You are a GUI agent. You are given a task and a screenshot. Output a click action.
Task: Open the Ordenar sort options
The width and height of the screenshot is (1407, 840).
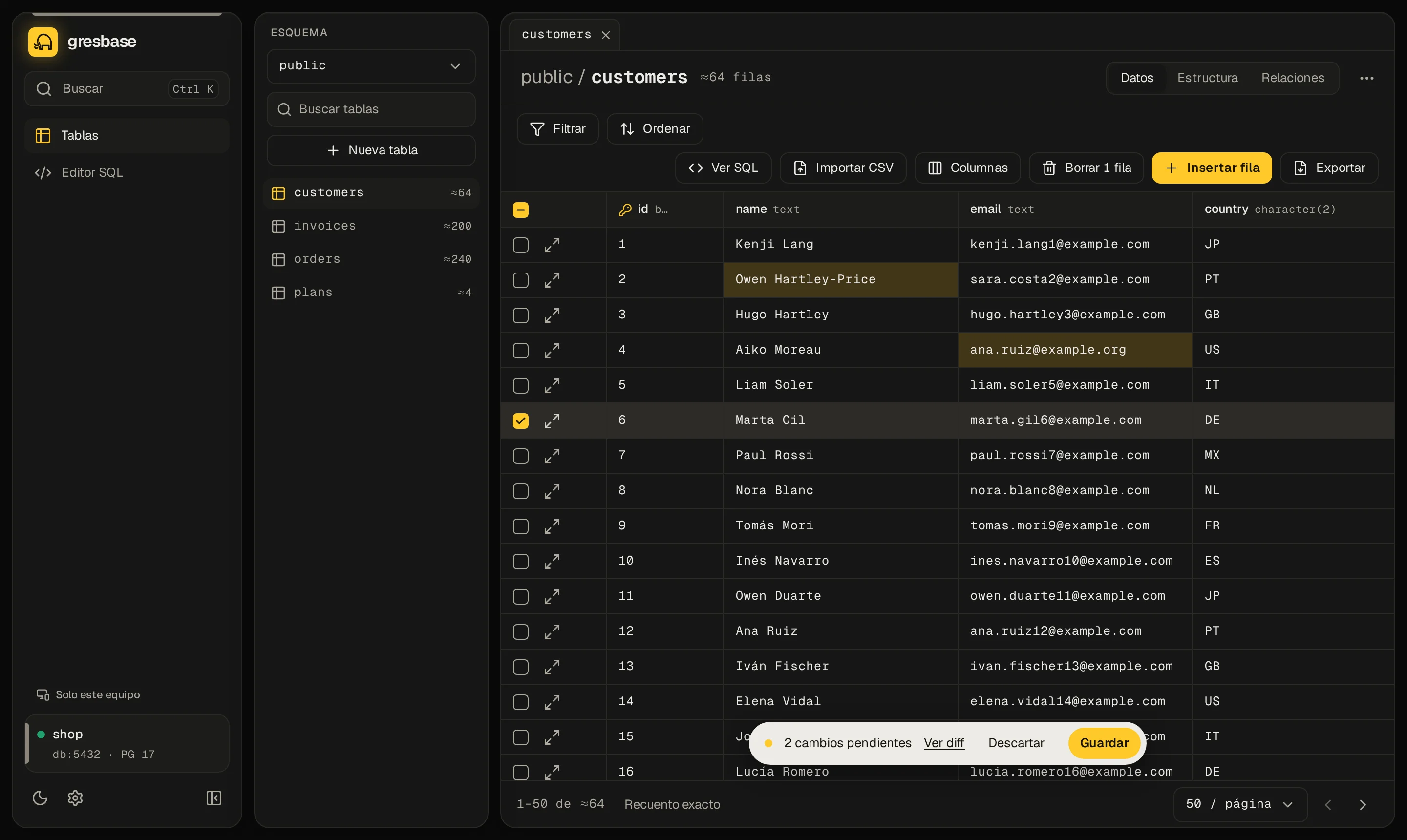coord(655,129)
